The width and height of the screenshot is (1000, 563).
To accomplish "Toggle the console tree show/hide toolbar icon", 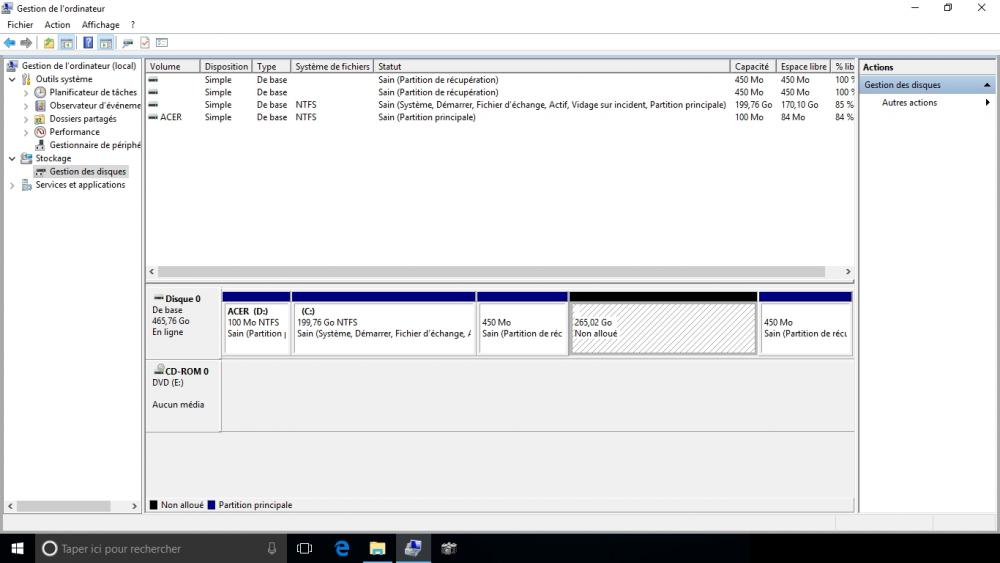I will tap(66, 43).
